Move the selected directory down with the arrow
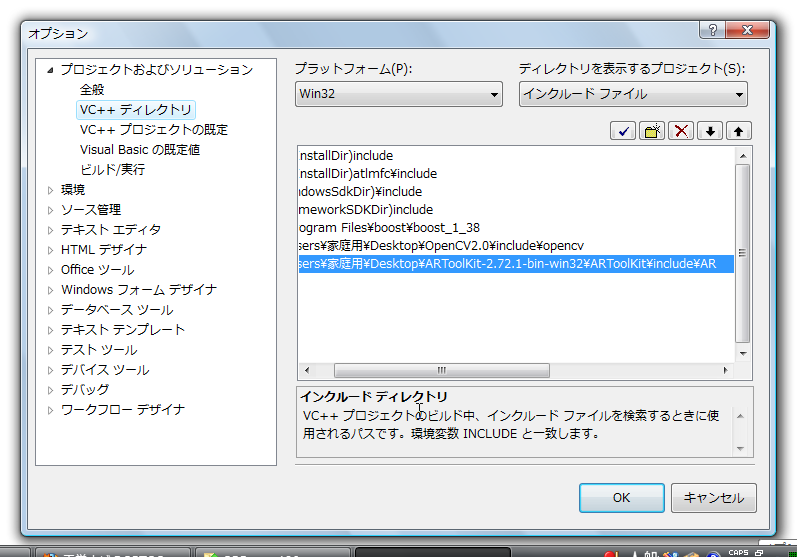797x557 pixels. [x=710, y=131]
